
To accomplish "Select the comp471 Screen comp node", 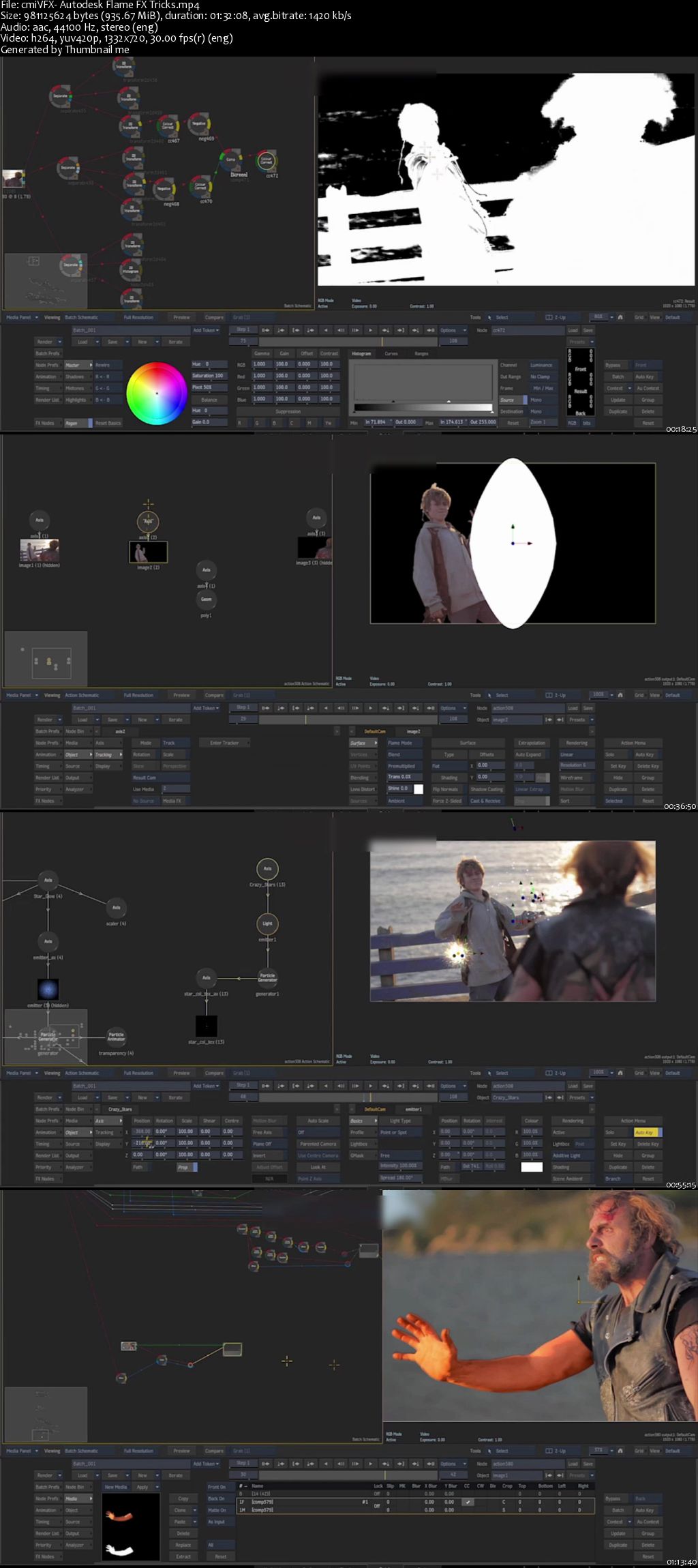I will point(230,160).
